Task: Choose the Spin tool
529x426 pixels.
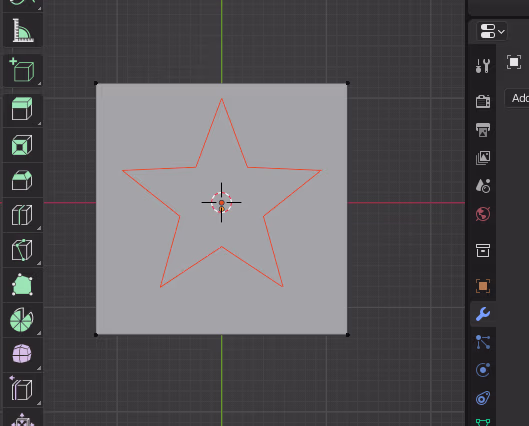Action: click(x=23, y=320)
